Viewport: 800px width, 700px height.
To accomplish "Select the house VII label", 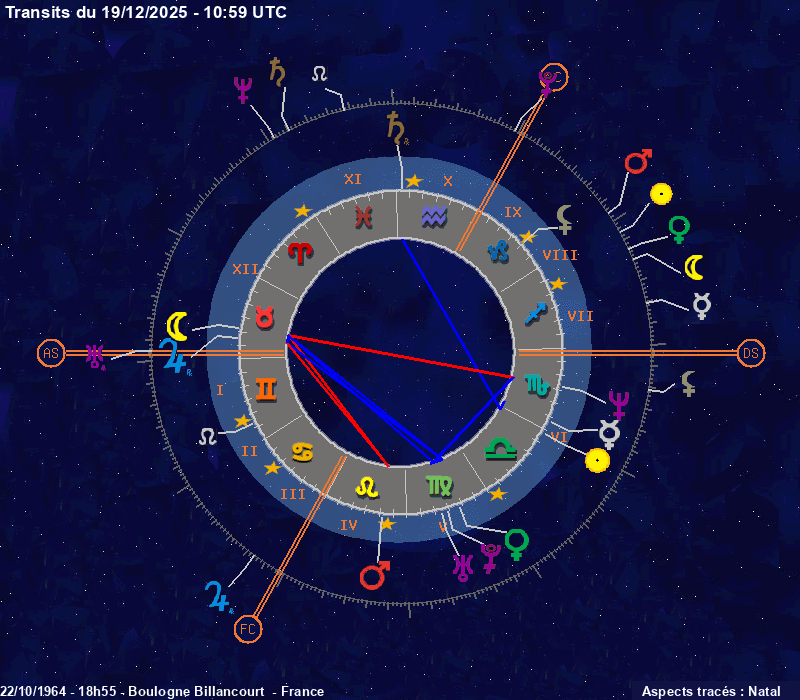I will coord(580,316).
